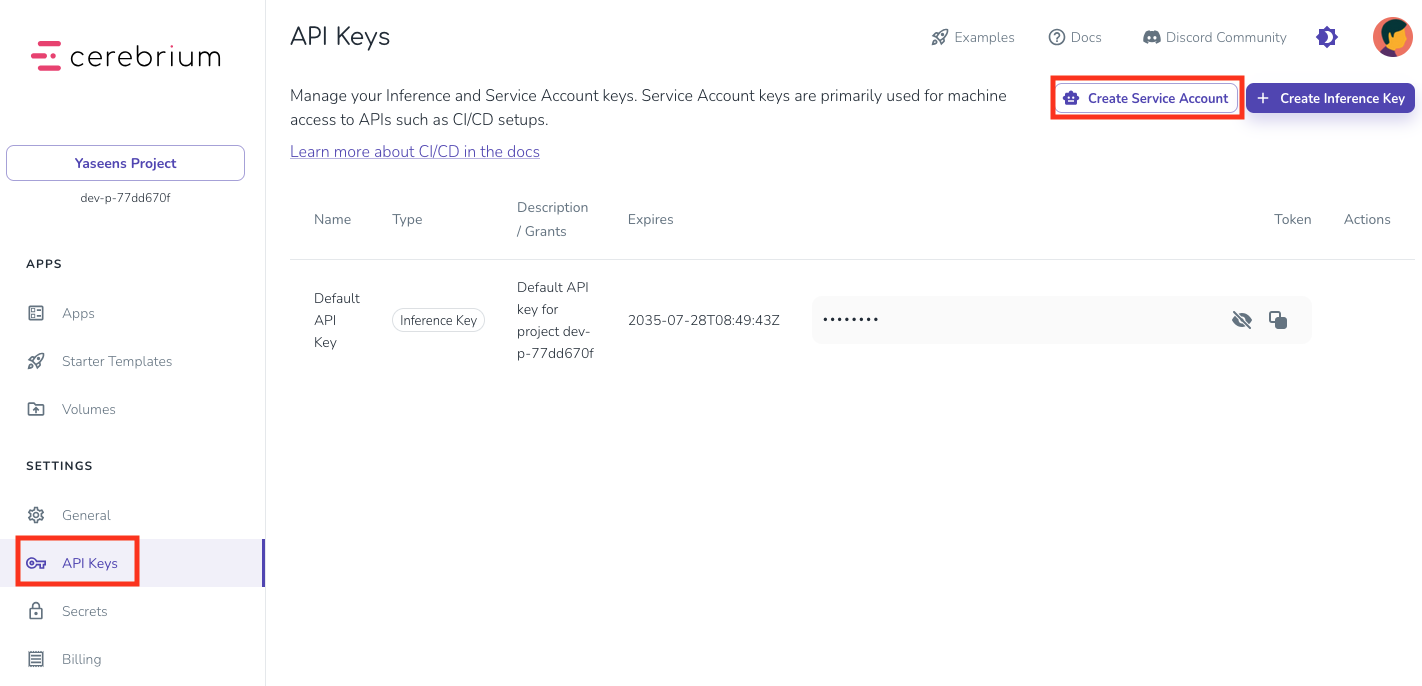Open the Apps section icon in sidebar
Viewport: 1422px width, 686px height.
[36, 313]
